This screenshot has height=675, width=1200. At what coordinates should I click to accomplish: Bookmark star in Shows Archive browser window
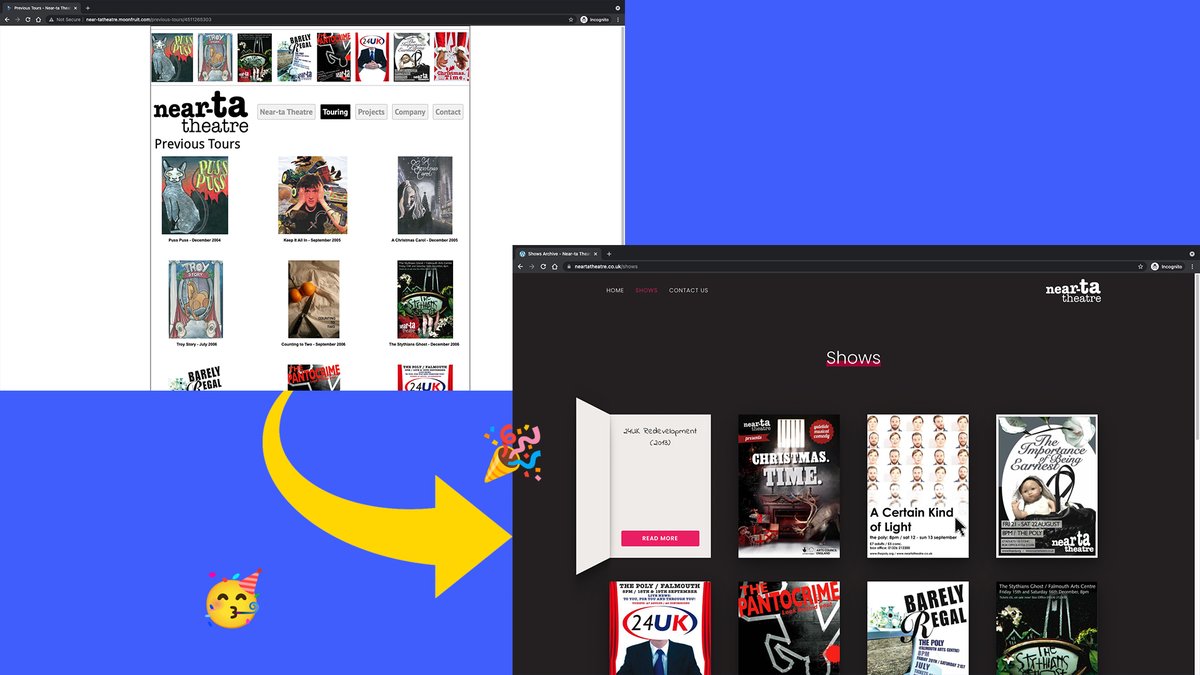tap(1140, 266)
